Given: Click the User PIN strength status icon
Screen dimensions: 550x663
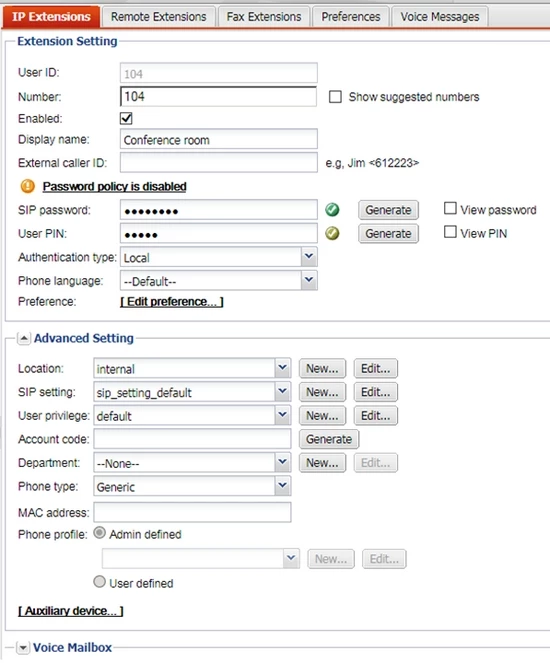Looking at the screenshot, I should click(x=332, y=233).
